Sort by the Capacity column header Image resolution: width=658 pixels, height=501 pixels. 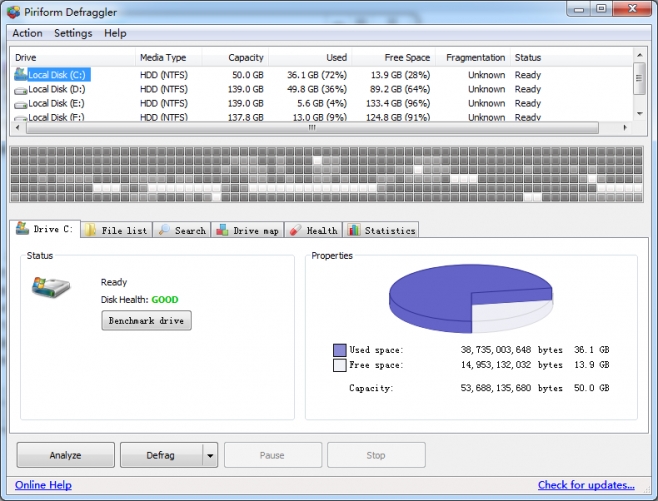(235, 57)
